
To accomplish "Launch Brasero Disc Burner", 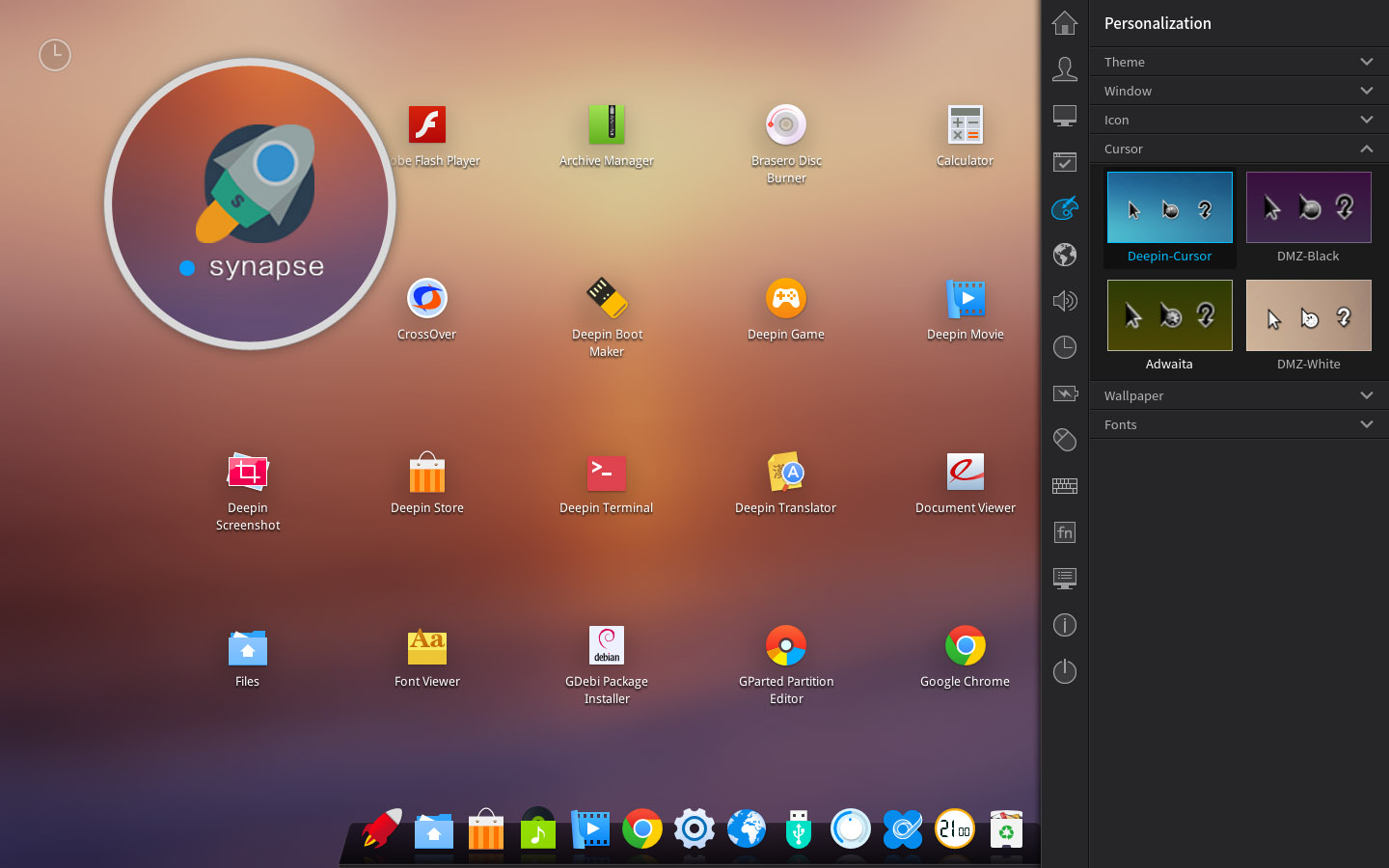I will pyautogui.click(x=786, y=124).
